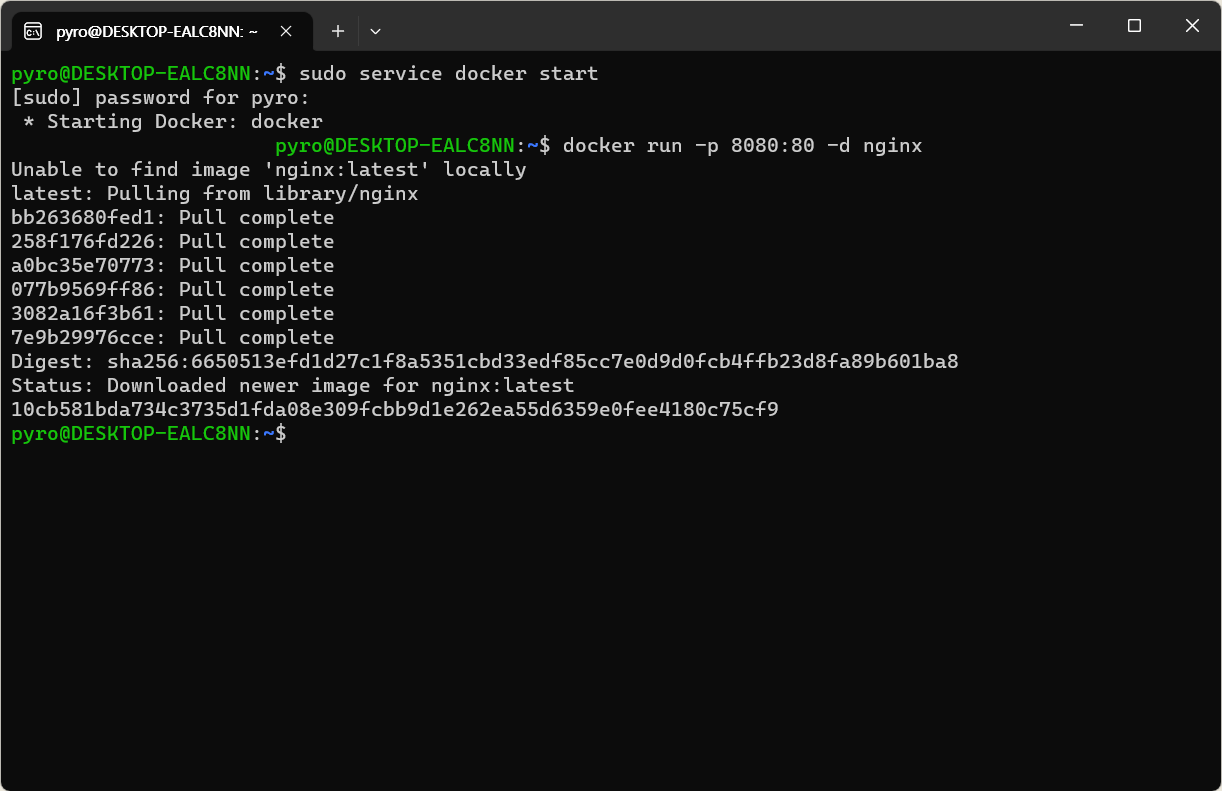Click 'latest: Pulling from library/nginx' line

pyautogui.click(x=215, y=193)
